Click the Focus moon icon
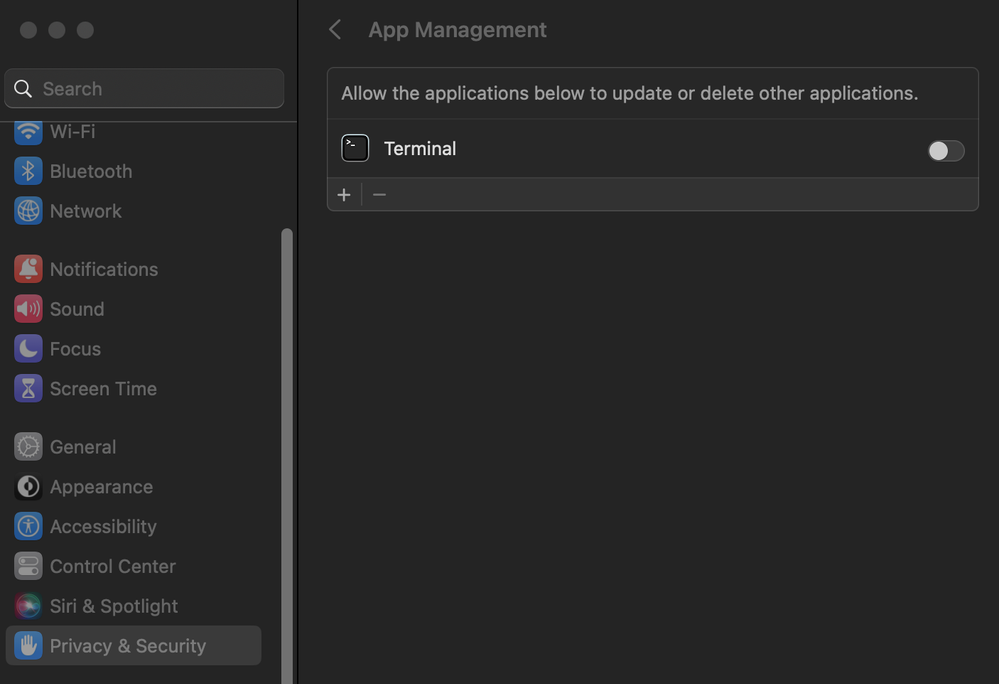 coord(28,349)
